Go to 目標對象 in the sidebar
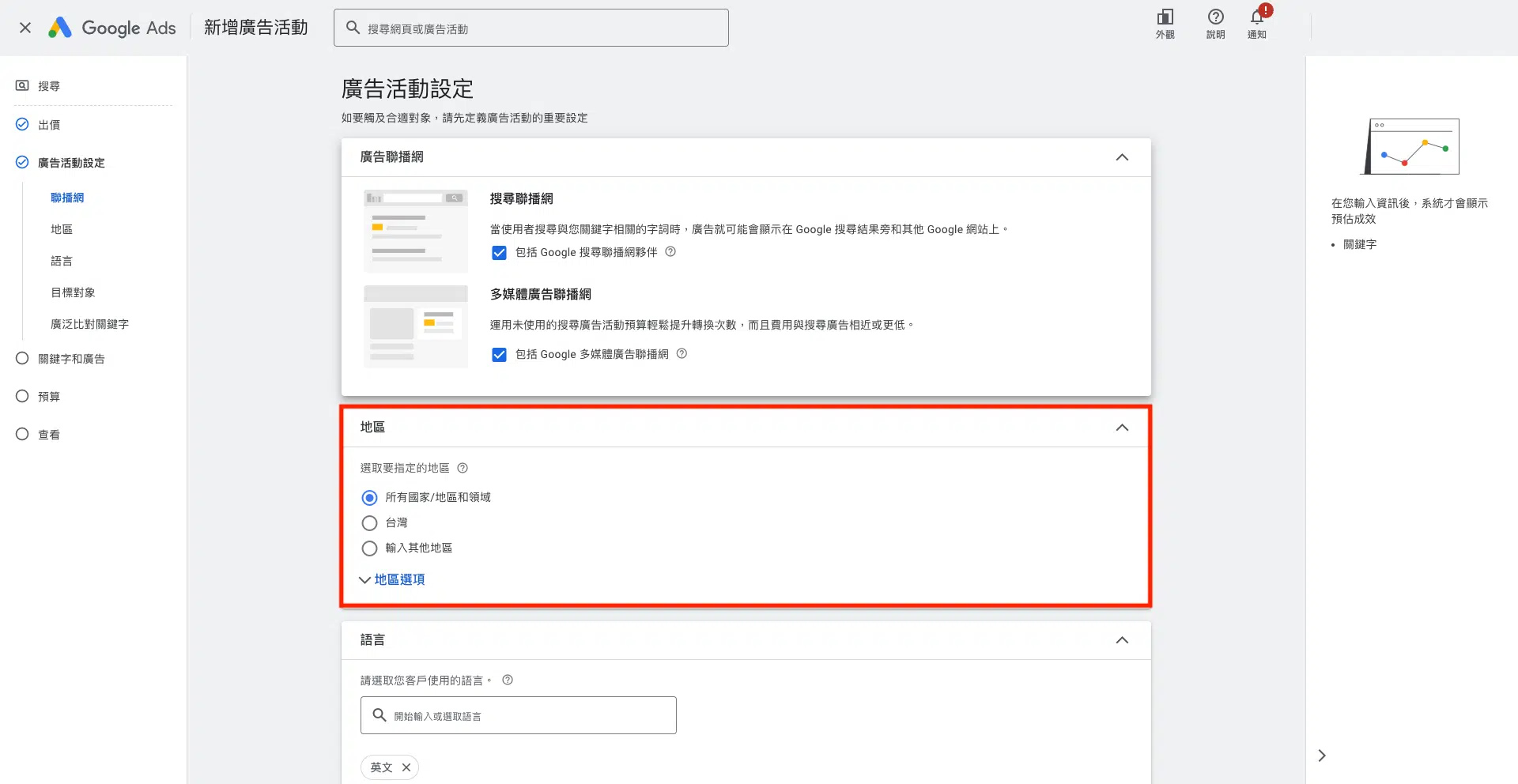Viewport: 1518px width, 784px height. pyautogui.click(x=73, y=292)
